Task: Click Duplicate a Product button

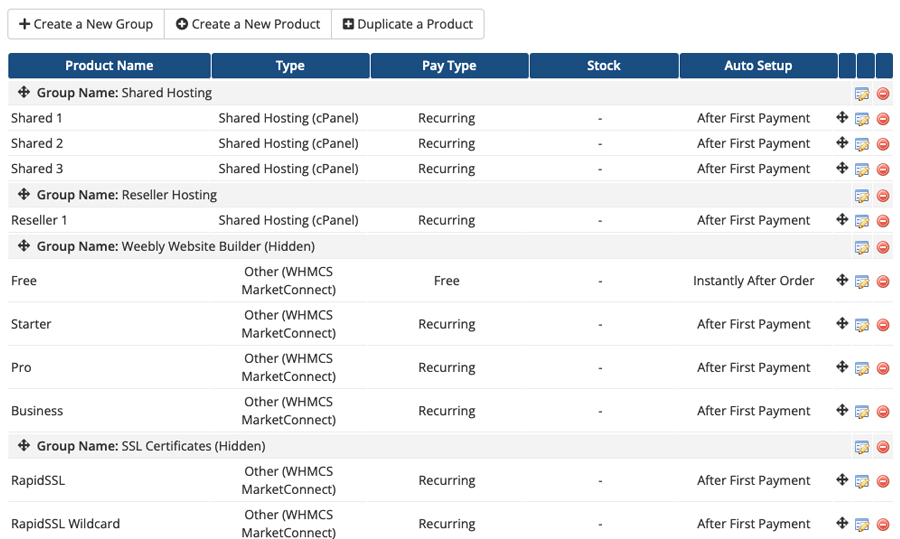Action: point(408,24)
